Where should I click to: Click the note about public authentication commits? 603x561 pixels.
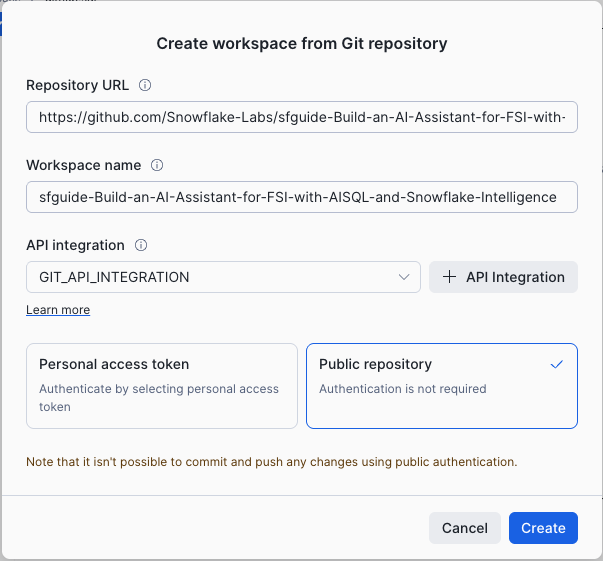(x=272, y=462)
